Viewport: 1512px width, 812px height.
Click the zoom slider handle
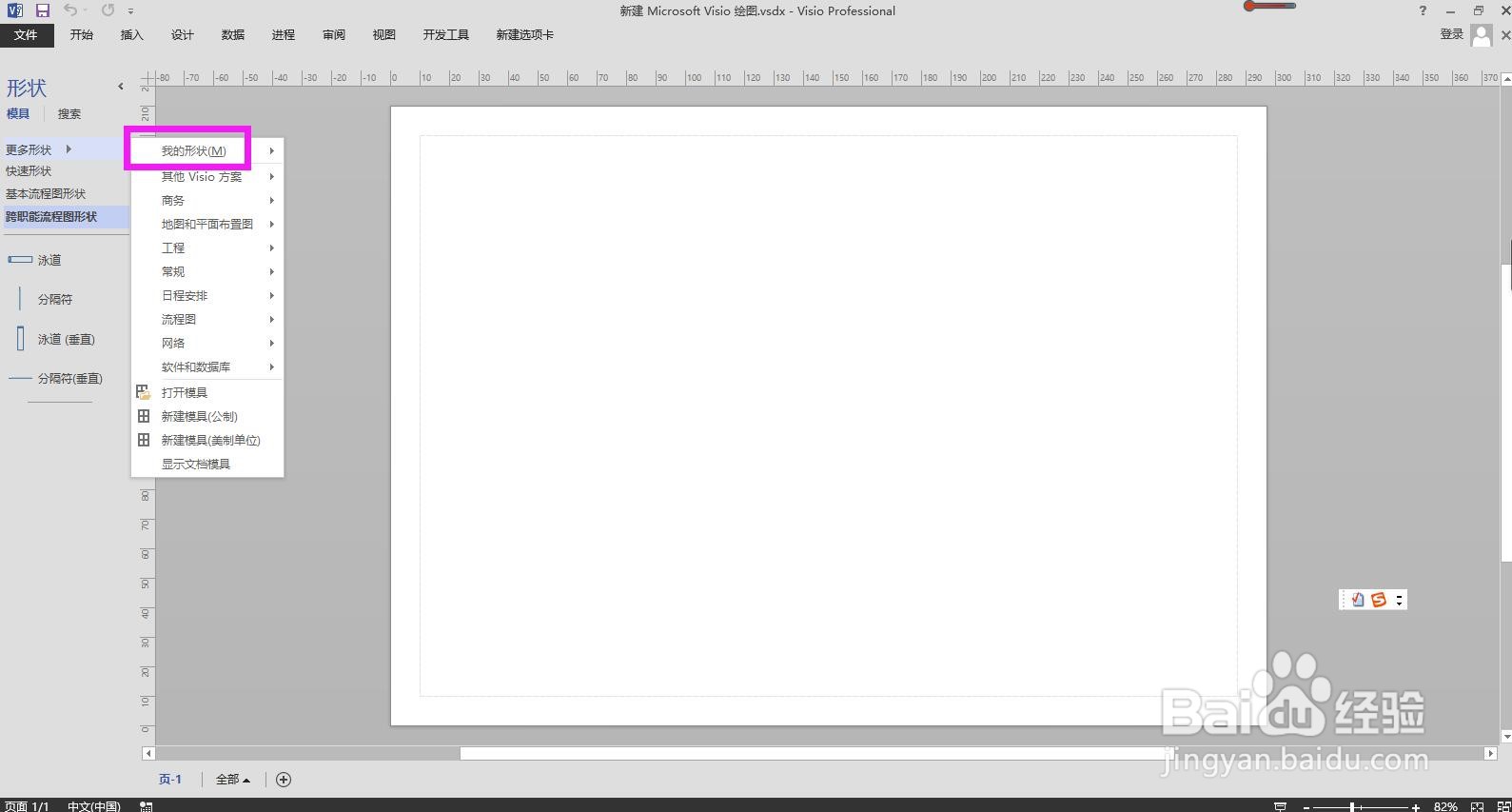click(1352, 807)
